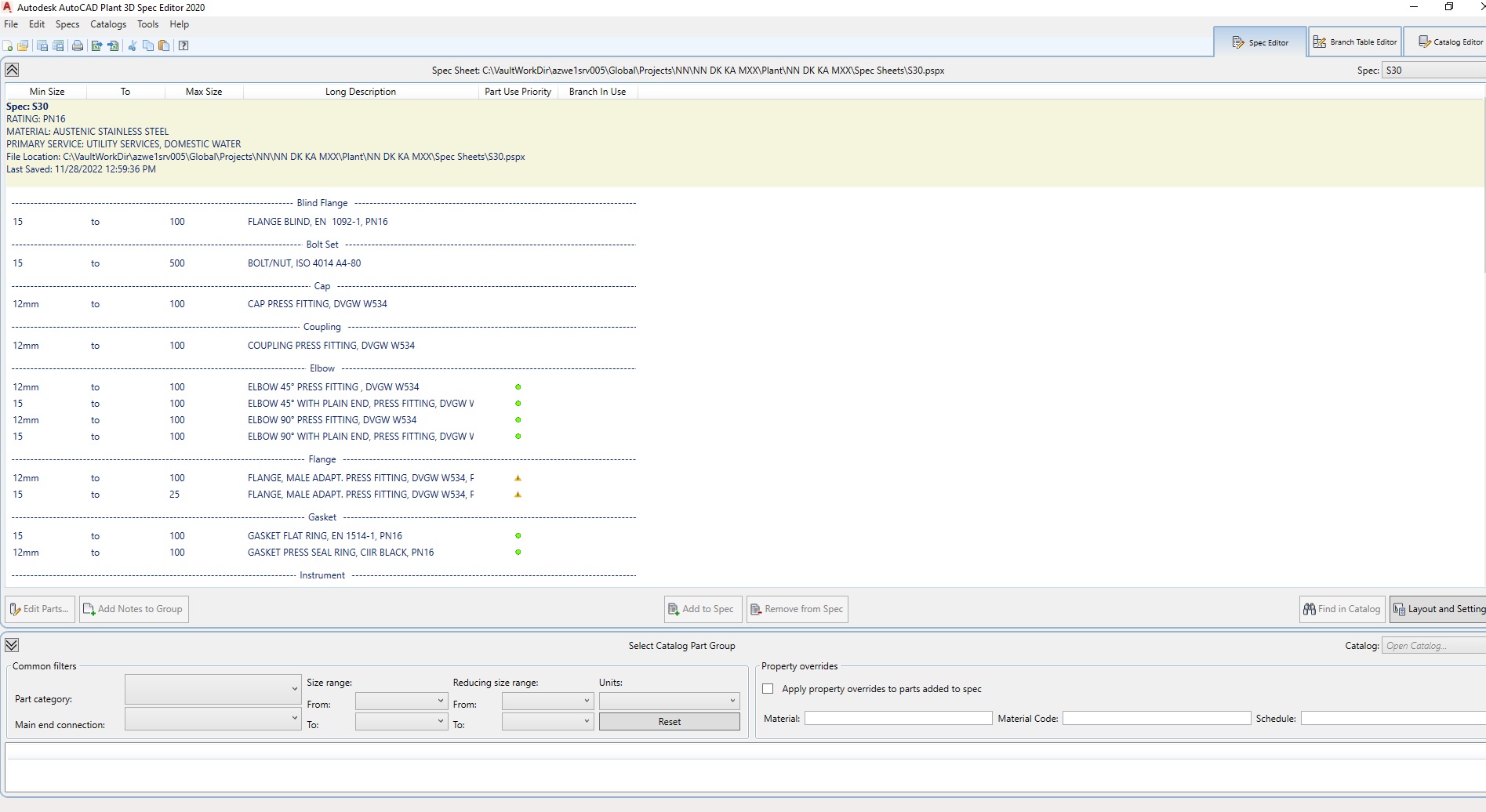Screen dimensions: 1486x812
Task: Collapse the spec sheet panel with double-chevron icon
Action: [x=12, y=70]
